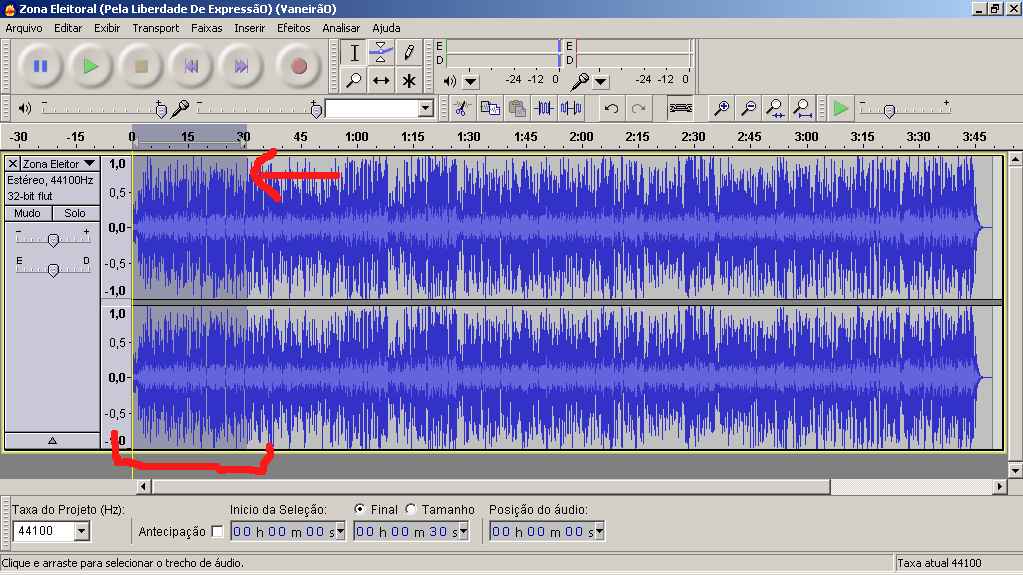Click the input meter microphone icon
The width and height of the screenshot is (1023, 575).
(x=579, y=82)
